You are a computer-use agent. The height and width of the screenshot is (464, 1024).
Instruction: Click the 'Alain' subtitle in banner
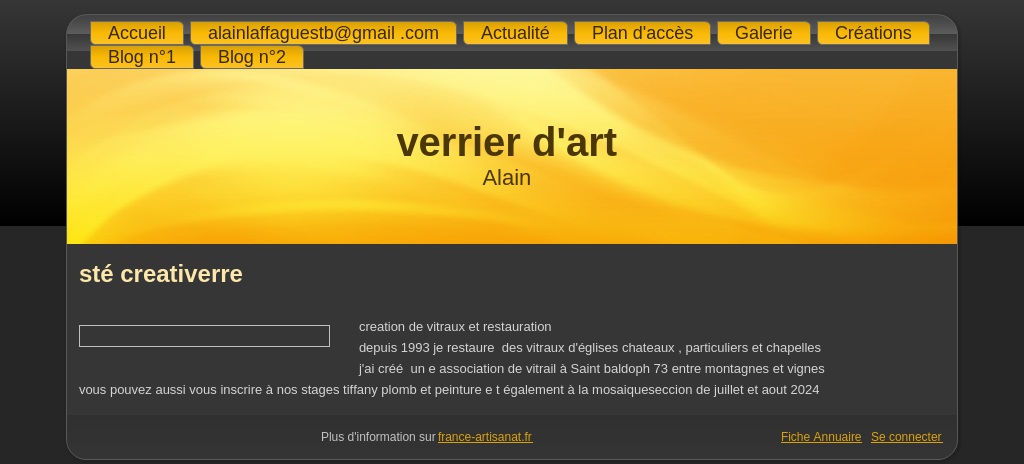(506, 178)
